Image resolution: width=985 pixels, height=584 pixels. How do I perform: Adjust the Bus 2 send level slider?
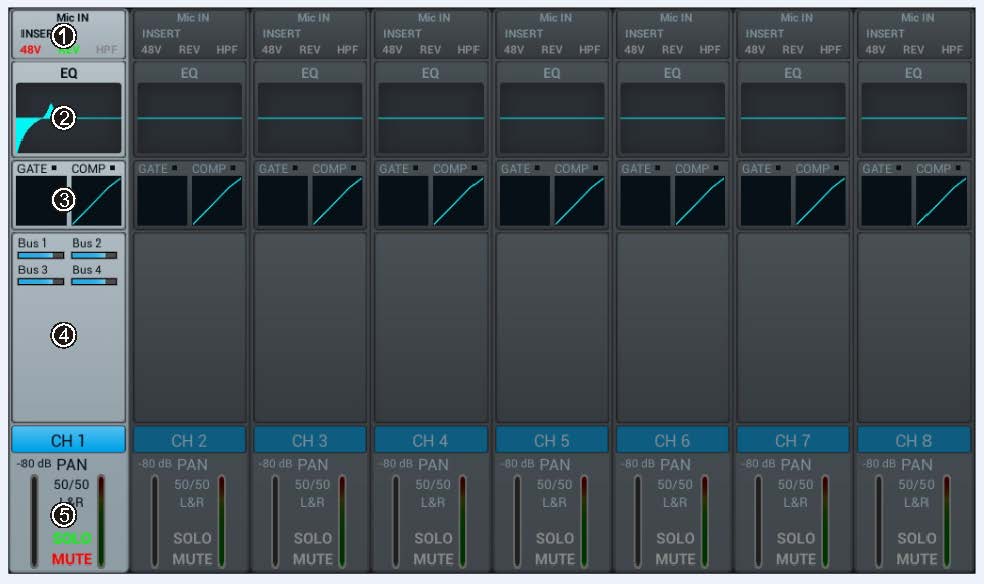(94, 256)
